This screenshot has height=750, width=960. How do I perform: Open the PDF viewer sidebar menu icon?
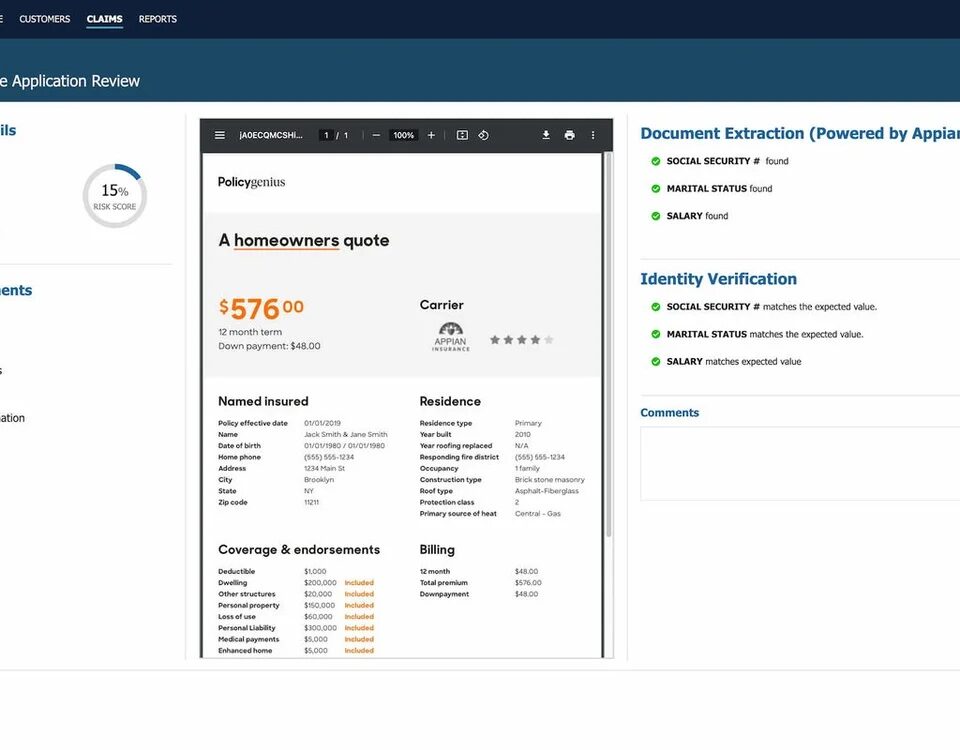219,135
